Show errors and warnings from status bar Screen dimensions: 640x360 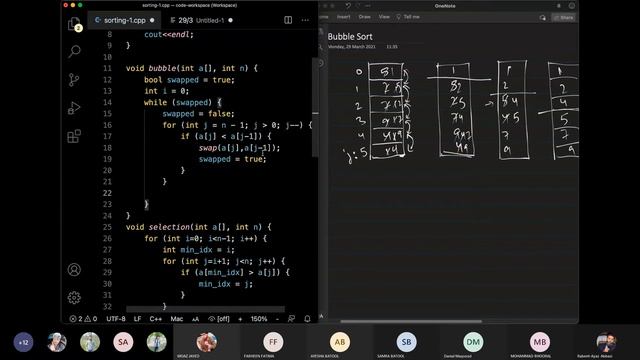click(x=83, y=319)
